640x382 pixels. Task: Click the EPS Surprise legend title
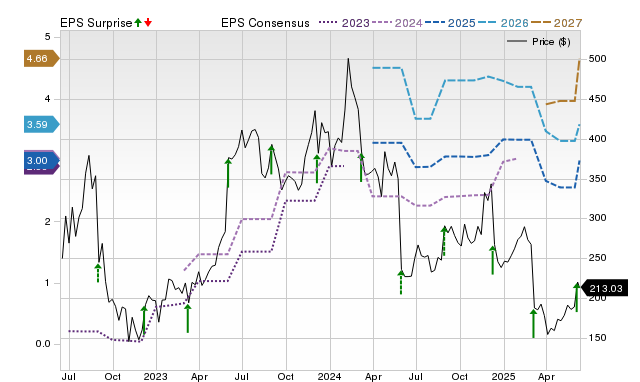(x=96, y=23)
